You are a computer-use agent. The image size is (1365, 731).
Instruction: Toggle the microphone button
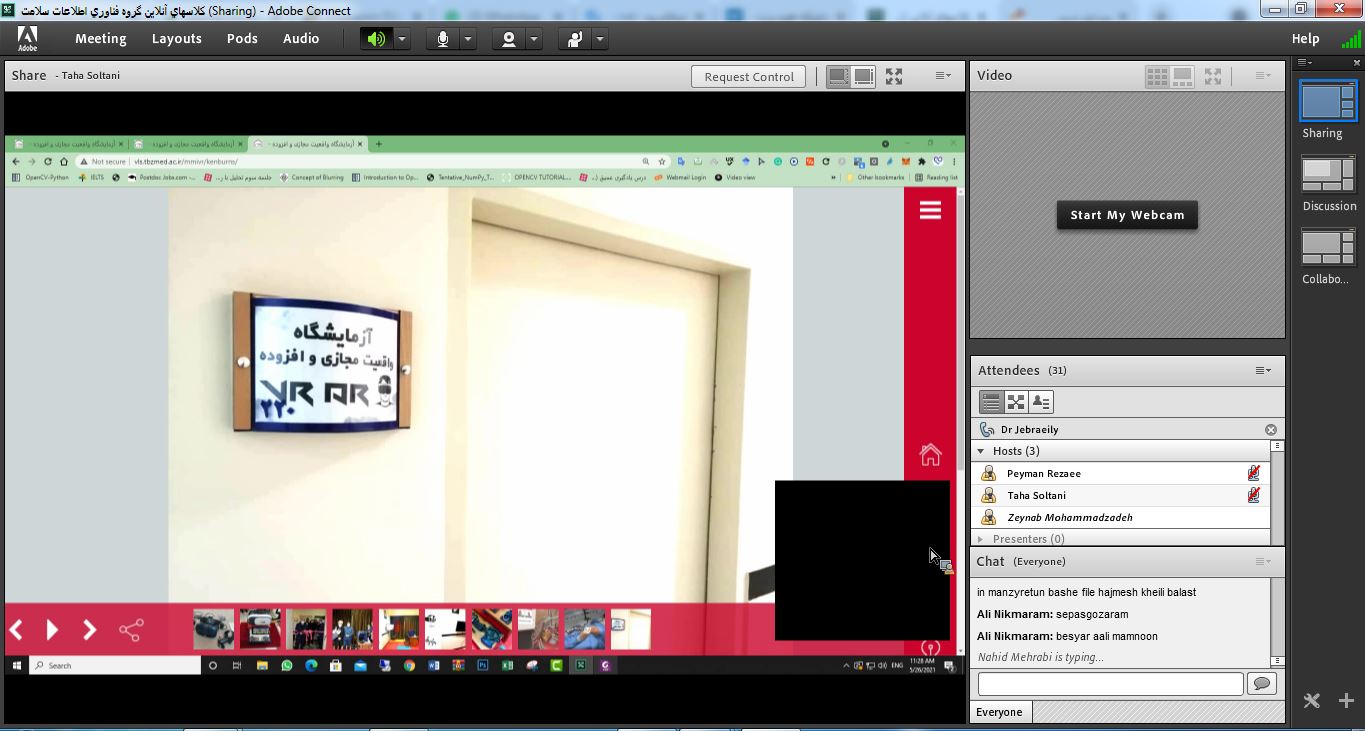(443, 39)
